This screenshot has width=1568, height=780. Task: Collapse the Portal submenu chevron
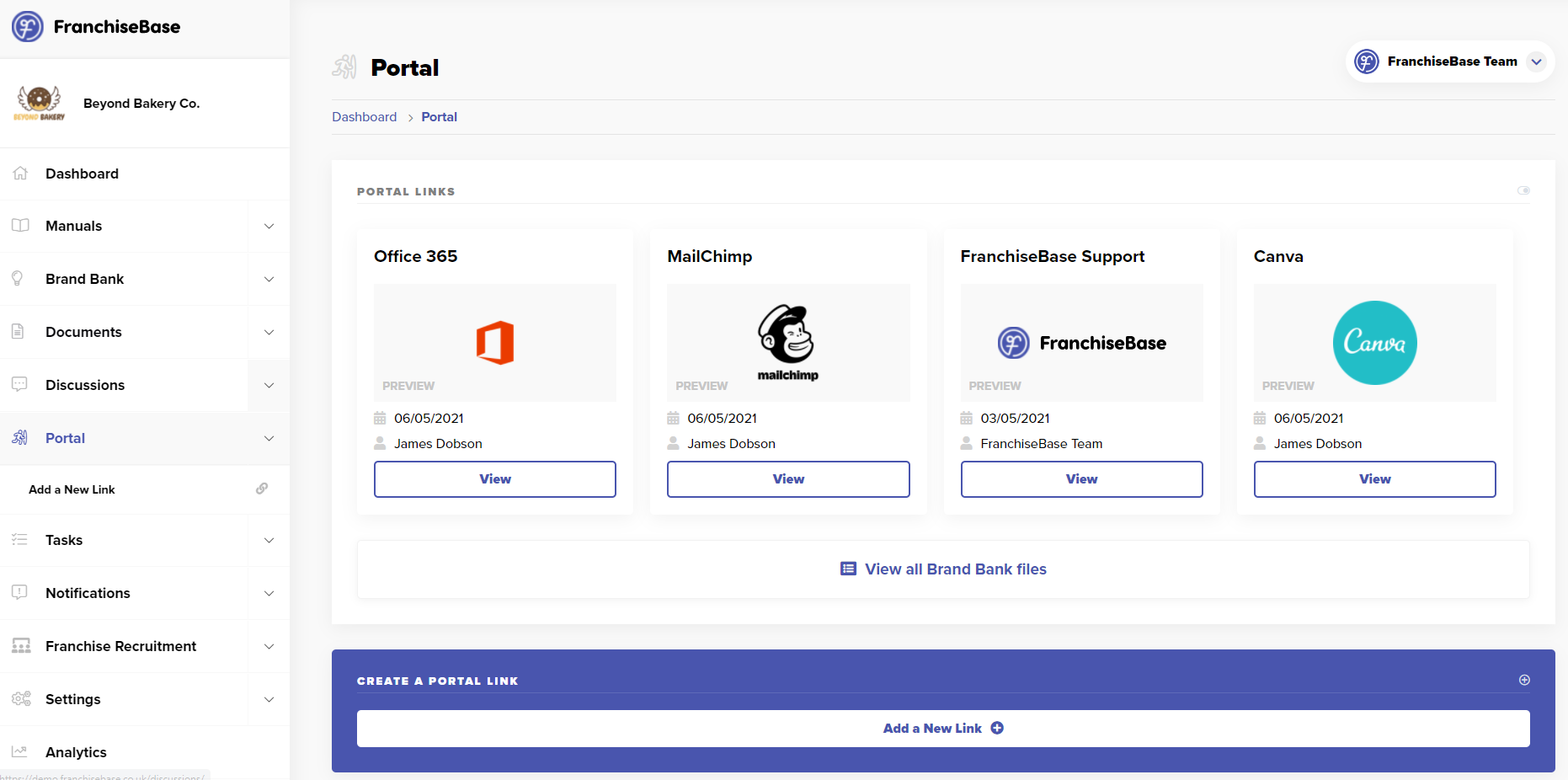[269, 438]
